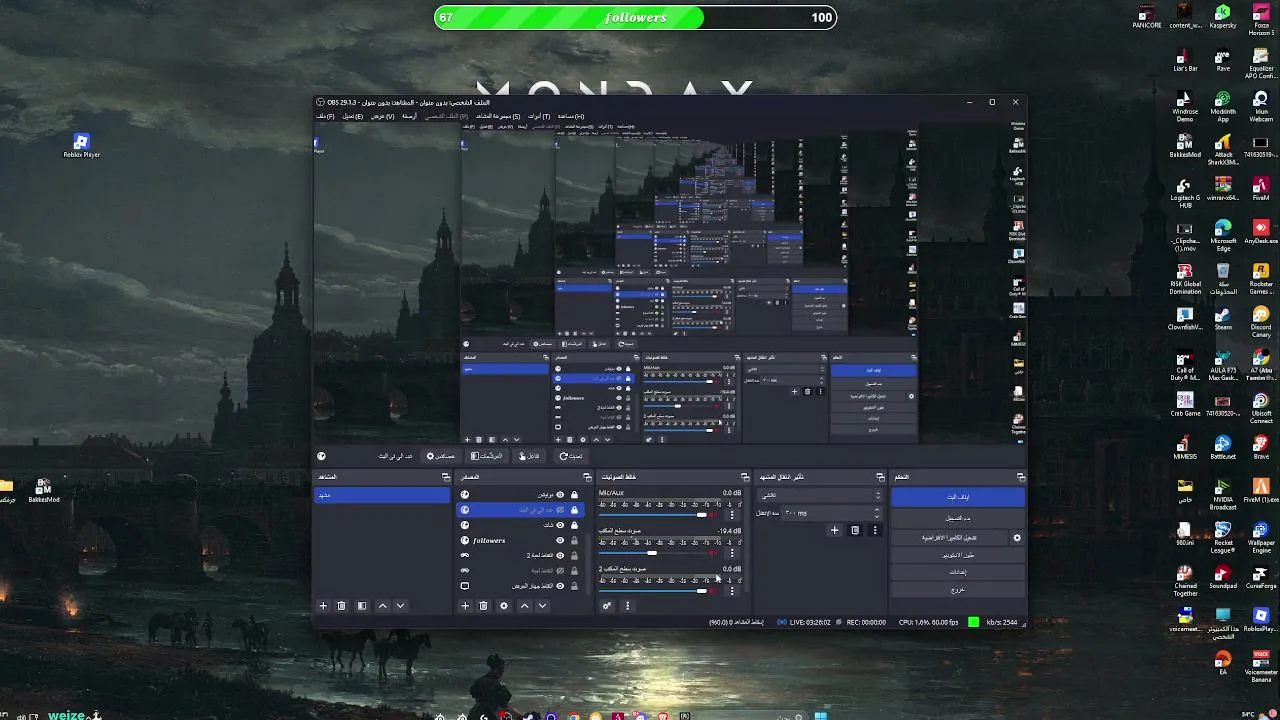Open transition properties three-dot menu
This screenshot has height=720, width=1280.
point(875,530)
